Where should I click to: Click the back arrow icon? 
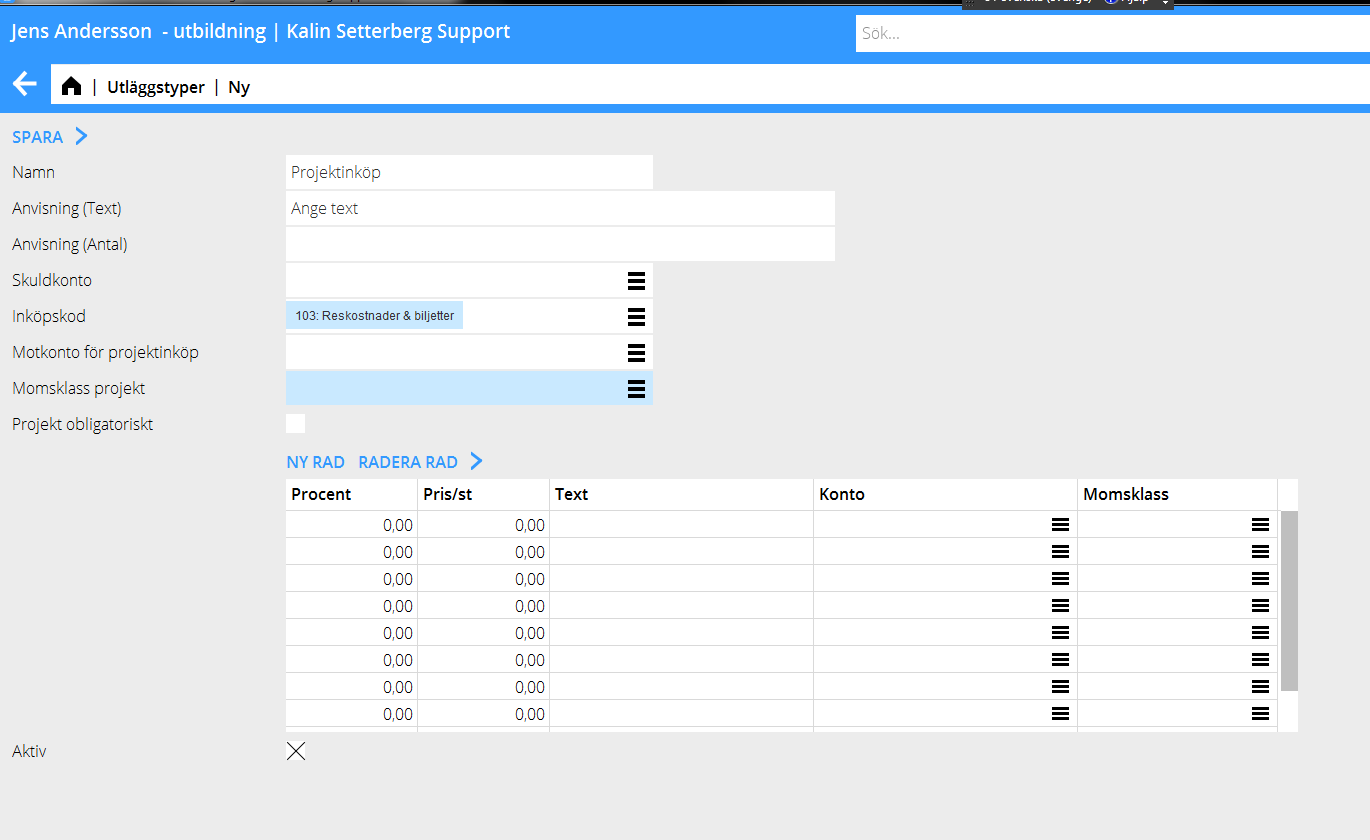25,85
